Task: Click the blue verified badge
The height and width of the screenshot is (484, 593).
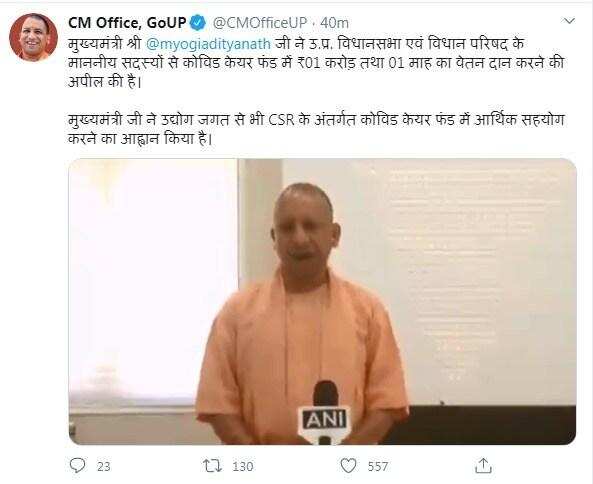Action: click(x=197, y=23)
